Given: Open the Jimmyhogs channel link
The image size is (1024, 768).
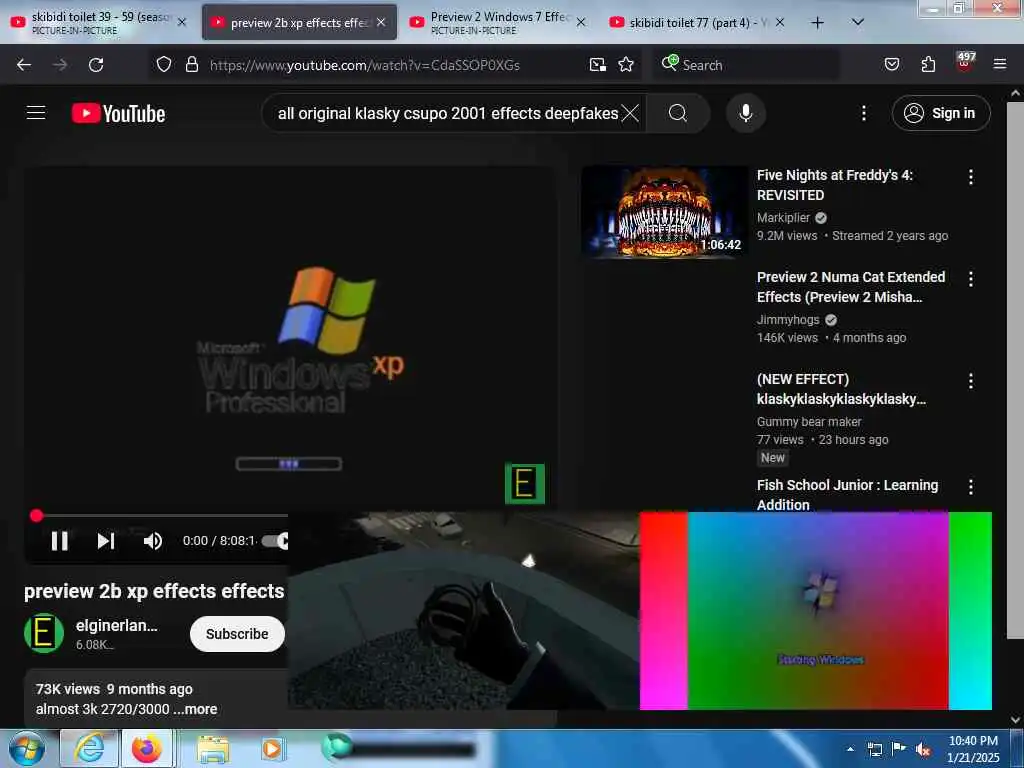Looking at the screenshot, I should [x=788, y=319].
